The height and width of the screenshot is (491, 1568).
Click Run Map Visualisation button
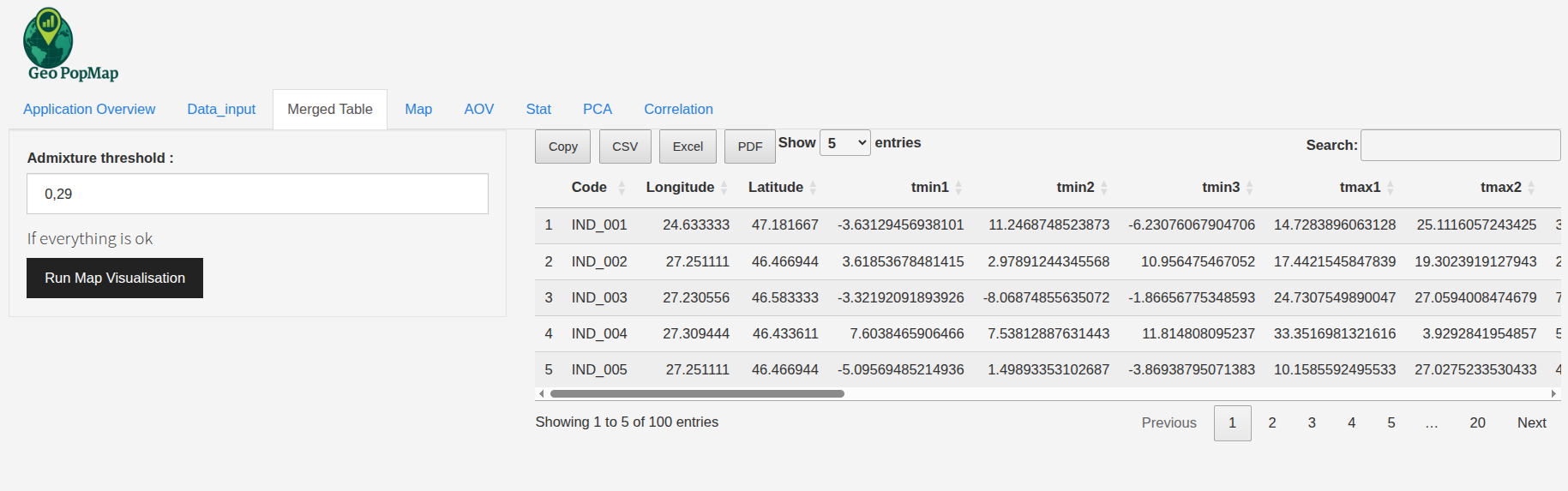click(115, 278)
